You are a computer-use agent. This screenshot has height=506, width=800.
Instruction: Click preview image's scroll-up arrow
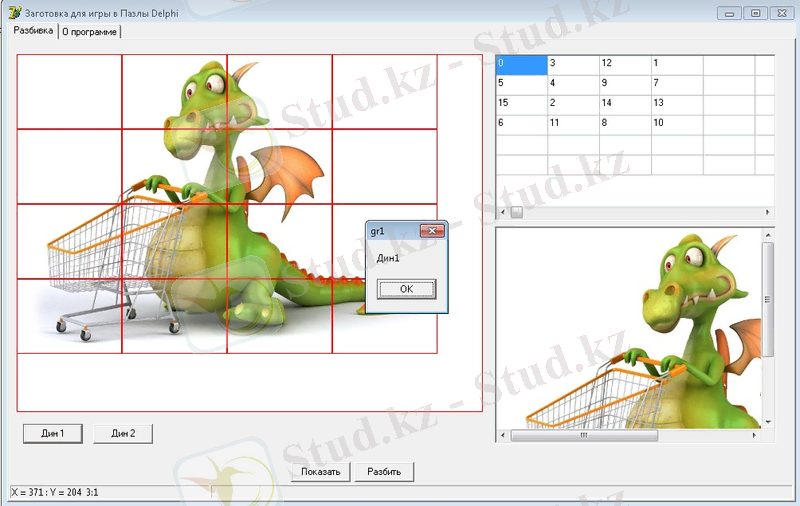point(768,235)
